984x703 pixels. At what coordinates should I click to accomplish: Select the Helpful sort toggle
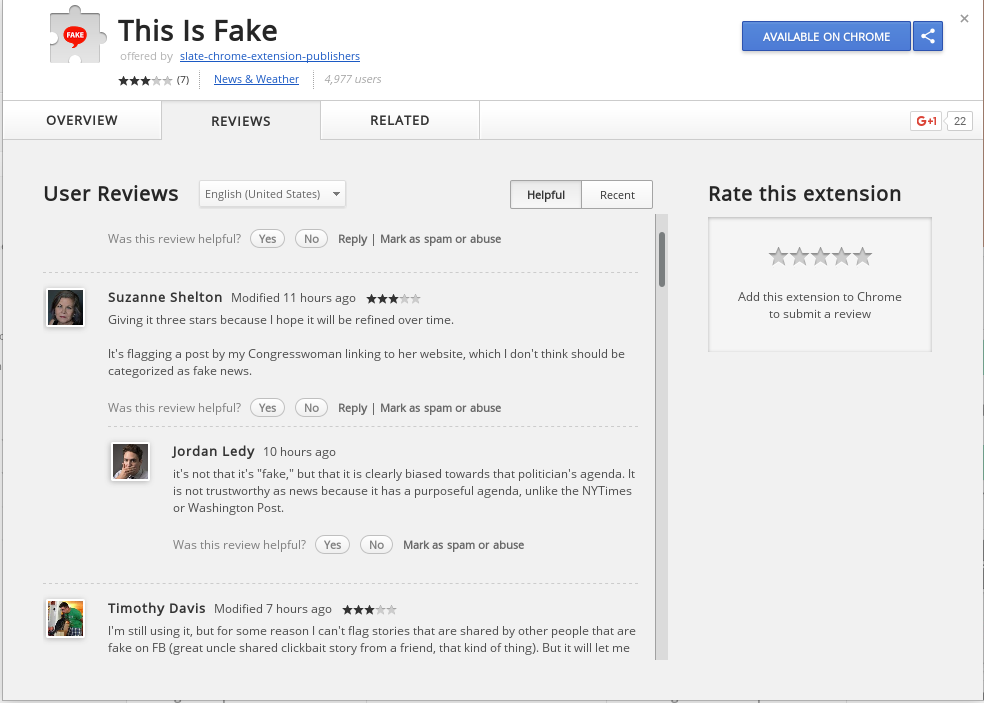click(546, 195)
